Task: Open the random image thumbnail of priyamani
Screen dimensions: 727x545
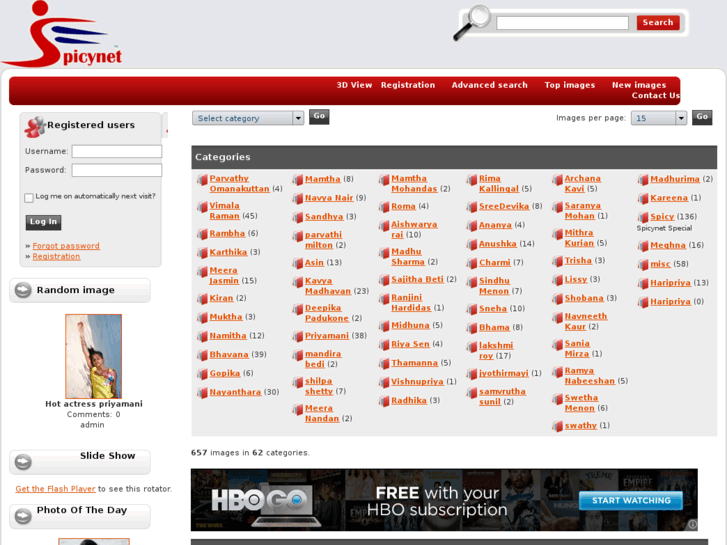Action: point(94,356)
